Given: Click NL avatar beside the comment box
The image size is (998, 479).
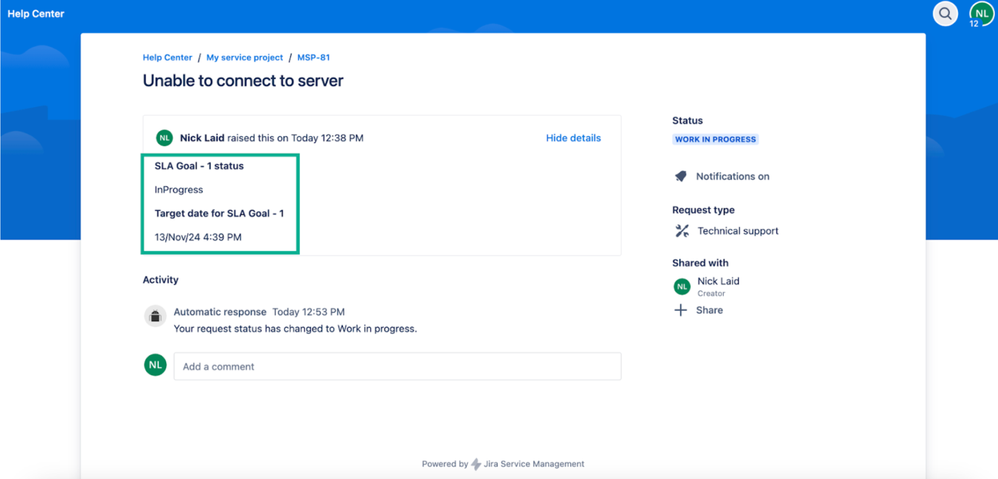Looking at the screenshot, I should point(155,364).
